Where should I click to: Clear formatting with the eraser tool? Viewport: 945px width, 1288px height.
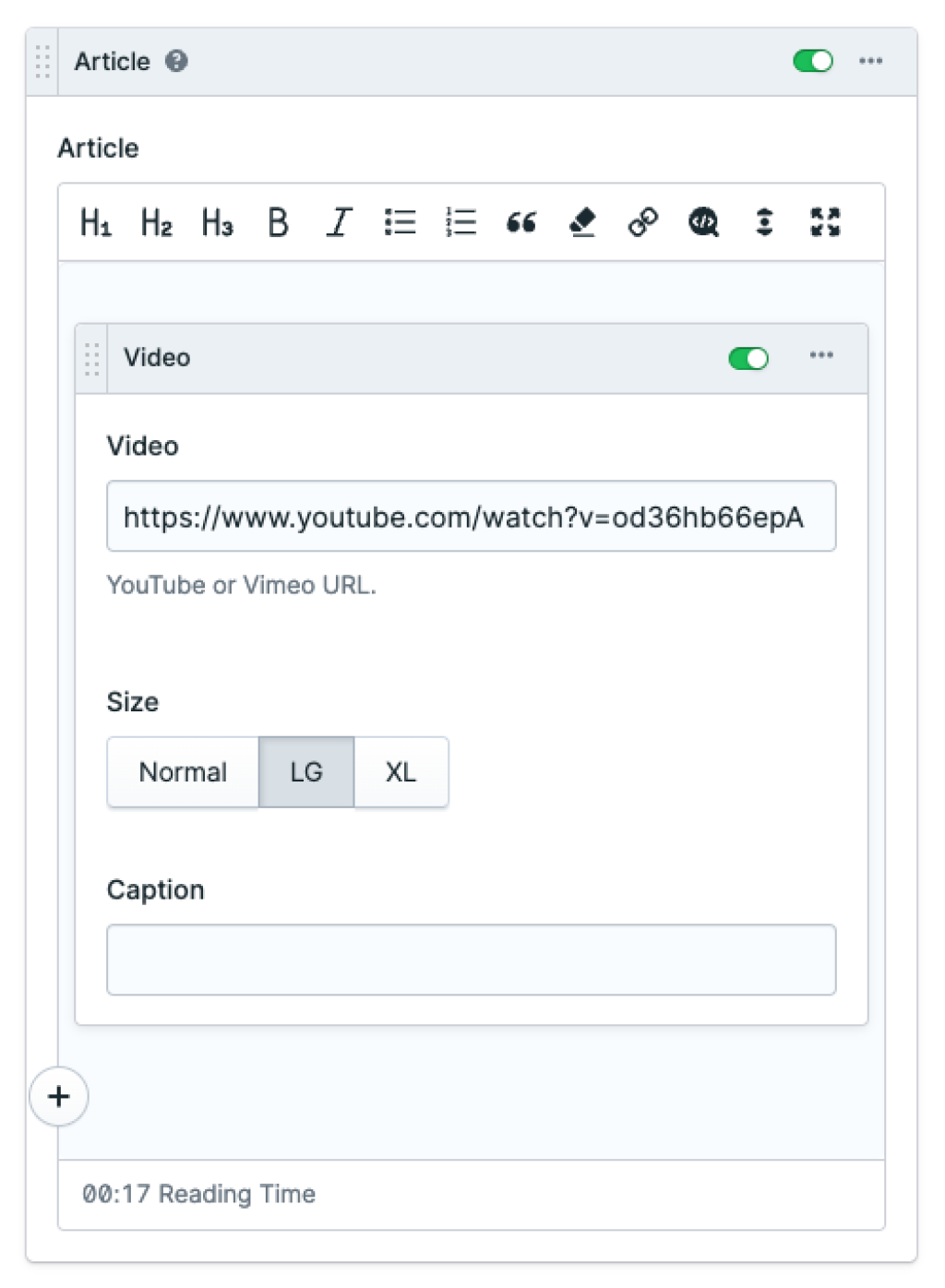[x=581, y=221]
